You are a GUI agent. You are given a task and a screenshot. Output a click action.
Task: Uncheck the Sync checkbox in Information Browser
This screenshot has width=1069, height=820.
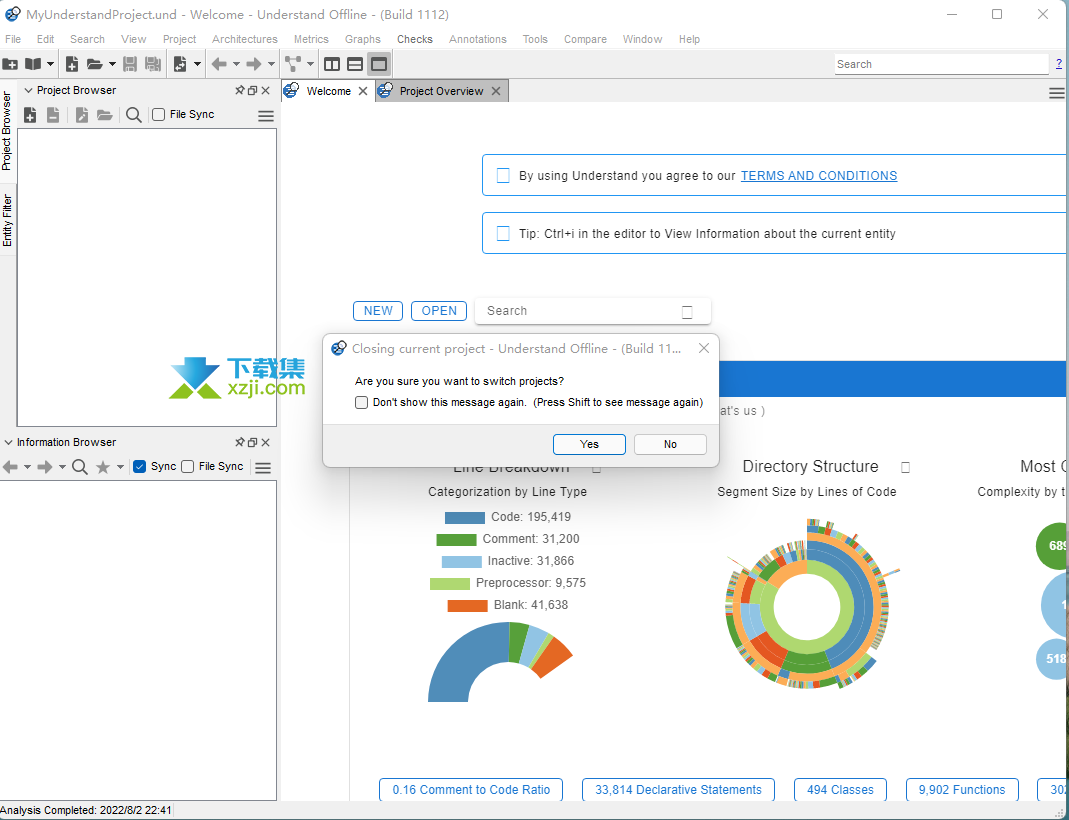point(140,466)
